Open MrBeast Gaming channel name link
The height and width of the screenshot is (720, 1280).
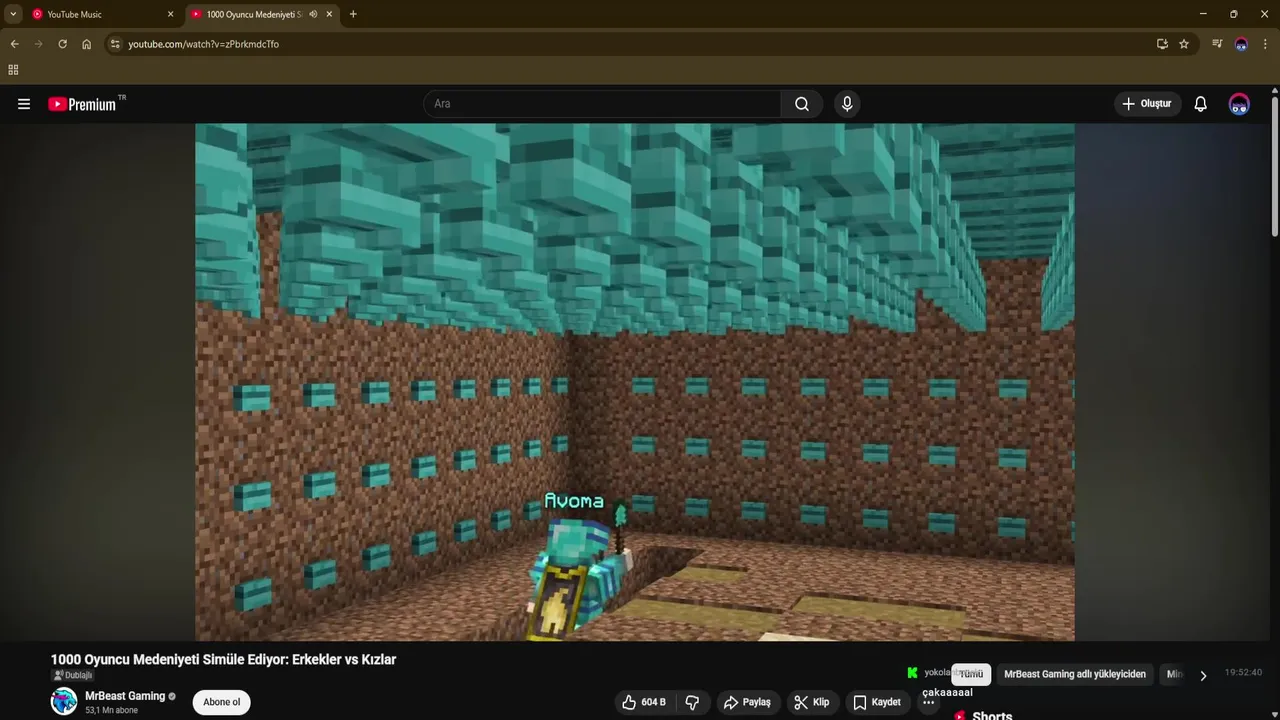(x=125, y=696)
